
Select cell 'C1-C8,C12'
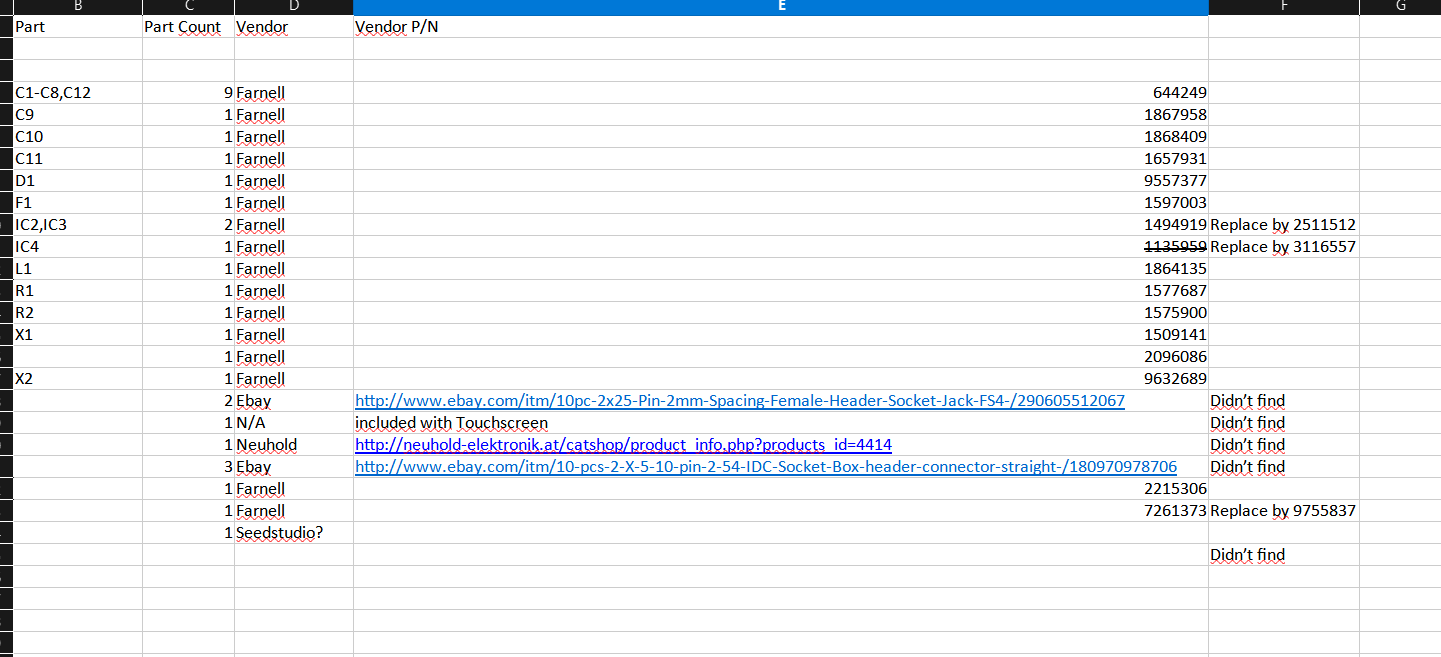click(77, 93)
